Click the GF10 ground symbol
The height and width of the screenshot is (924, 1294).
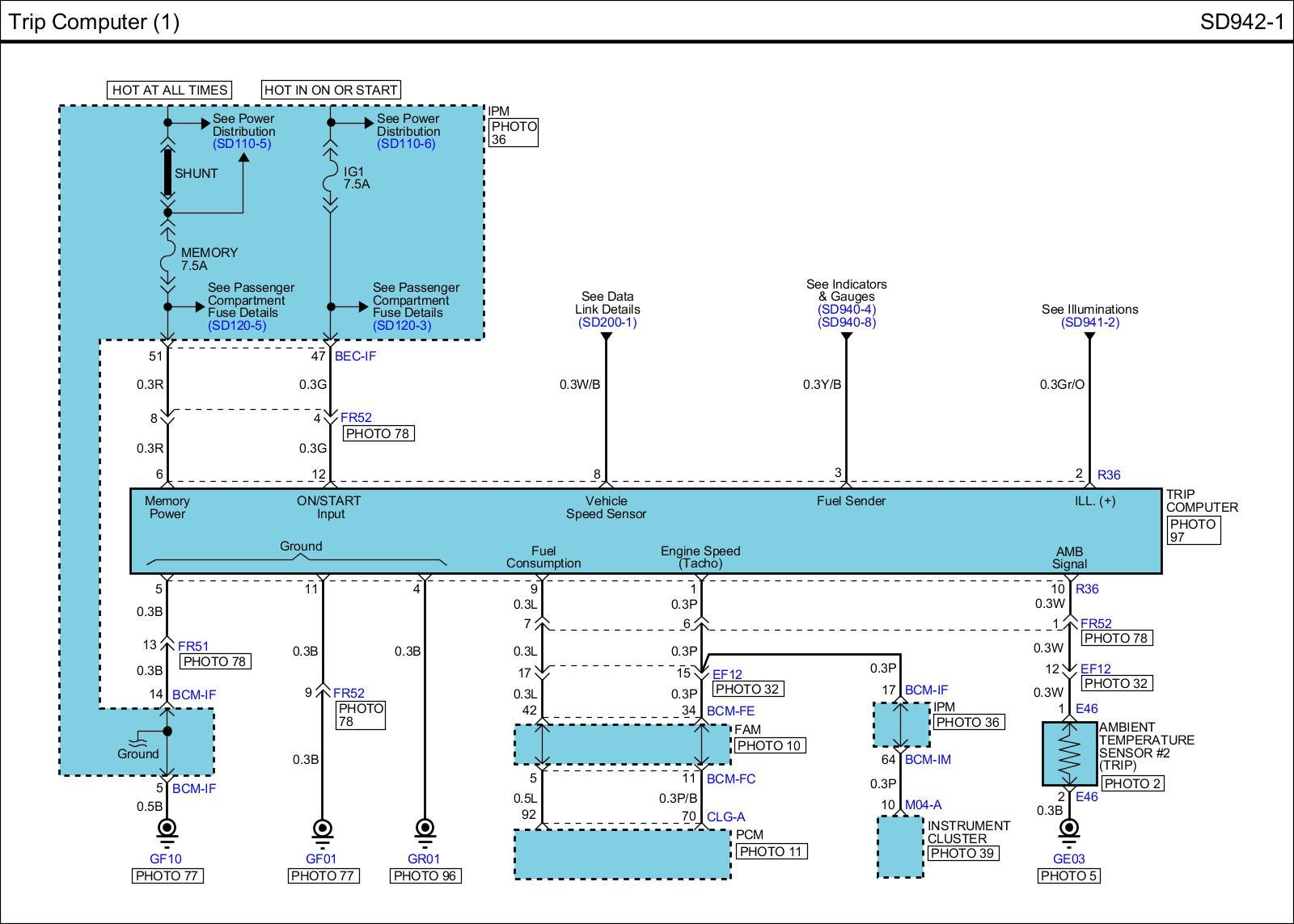click(167, 829)
